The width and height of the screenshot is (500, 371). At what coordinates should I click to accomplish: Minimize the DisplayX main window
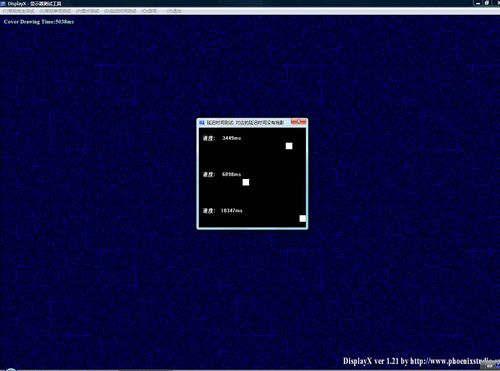[478, 3]
